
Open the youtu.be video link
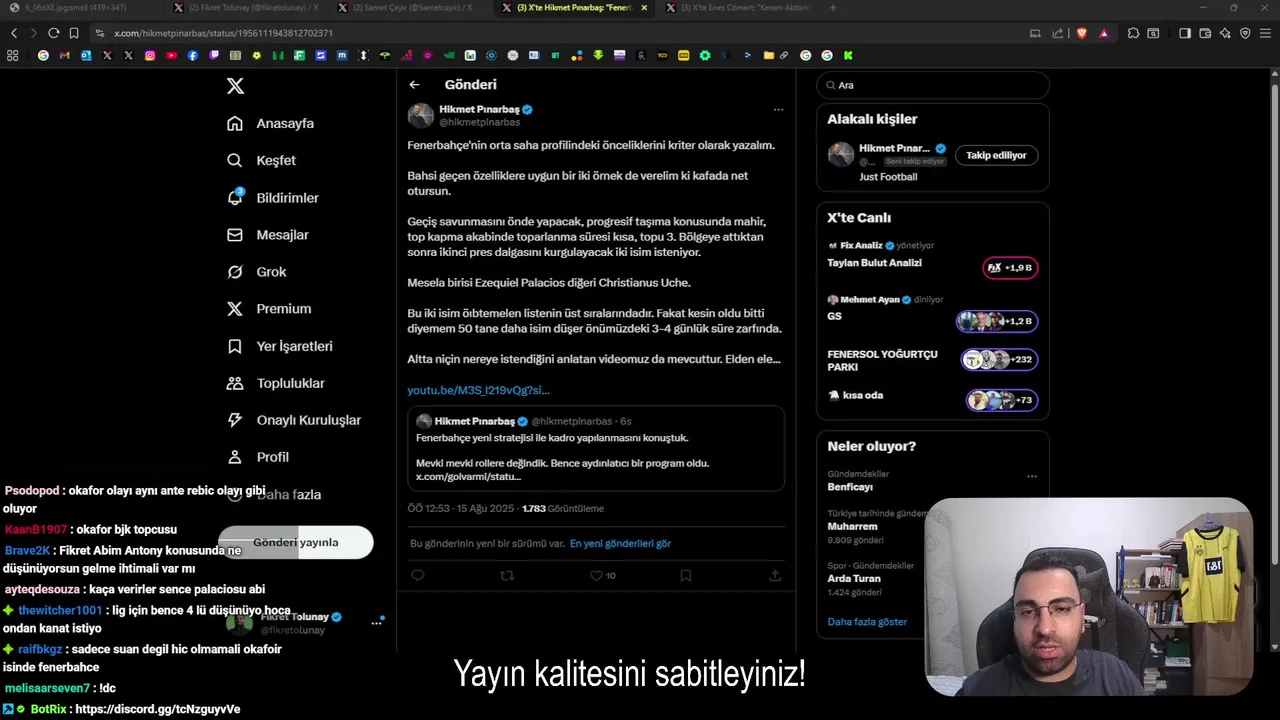(478, 390)
